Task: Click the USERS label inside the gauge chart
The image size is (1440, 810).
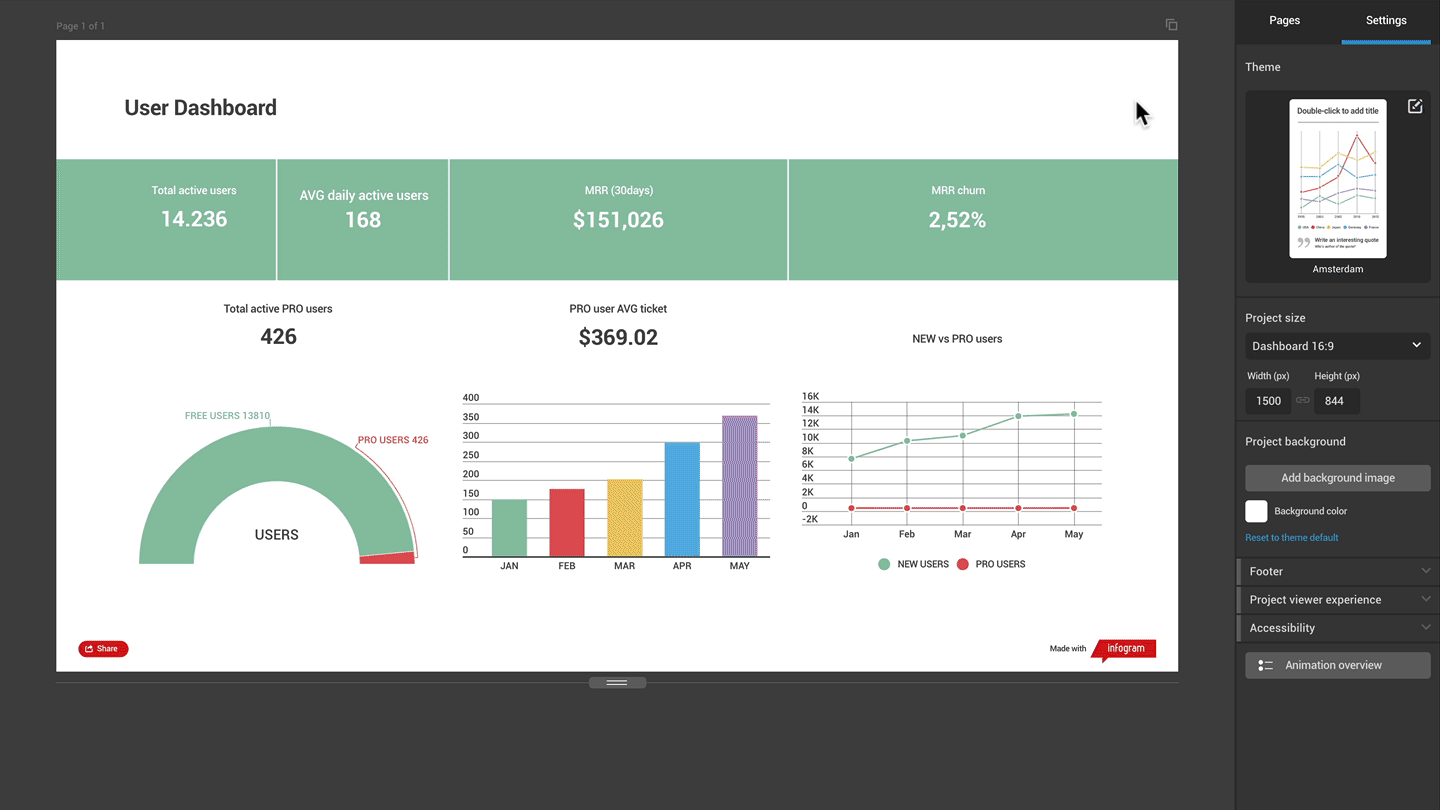Action: [277, 535]
